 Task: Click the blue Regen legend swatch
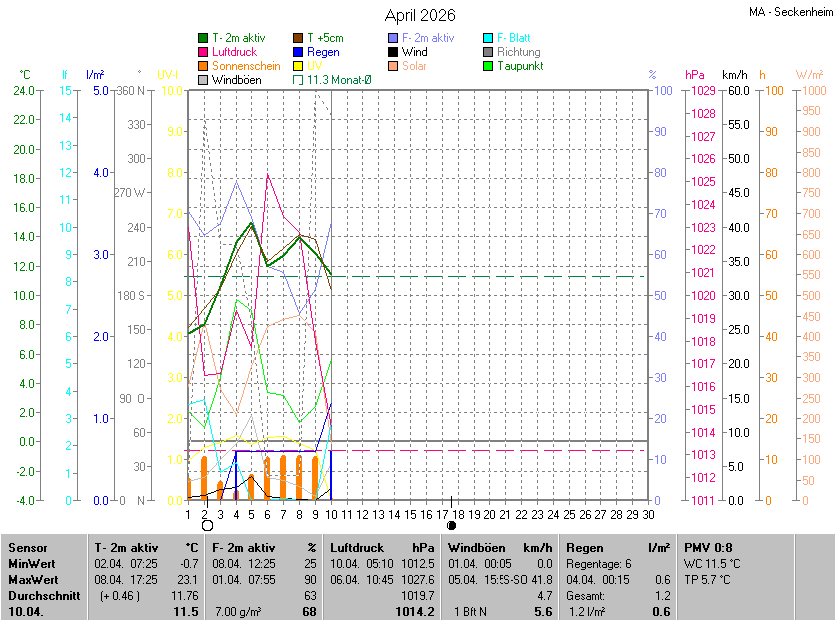(x=297, y=52)
